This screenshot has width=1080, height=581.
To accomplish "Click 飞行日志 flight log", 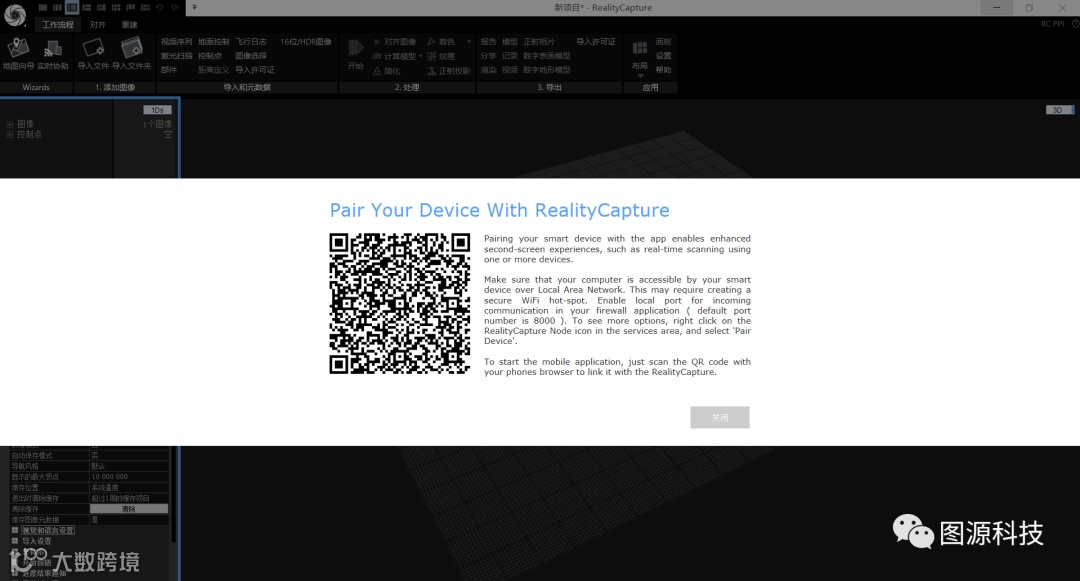I will [x=251, y=42].
